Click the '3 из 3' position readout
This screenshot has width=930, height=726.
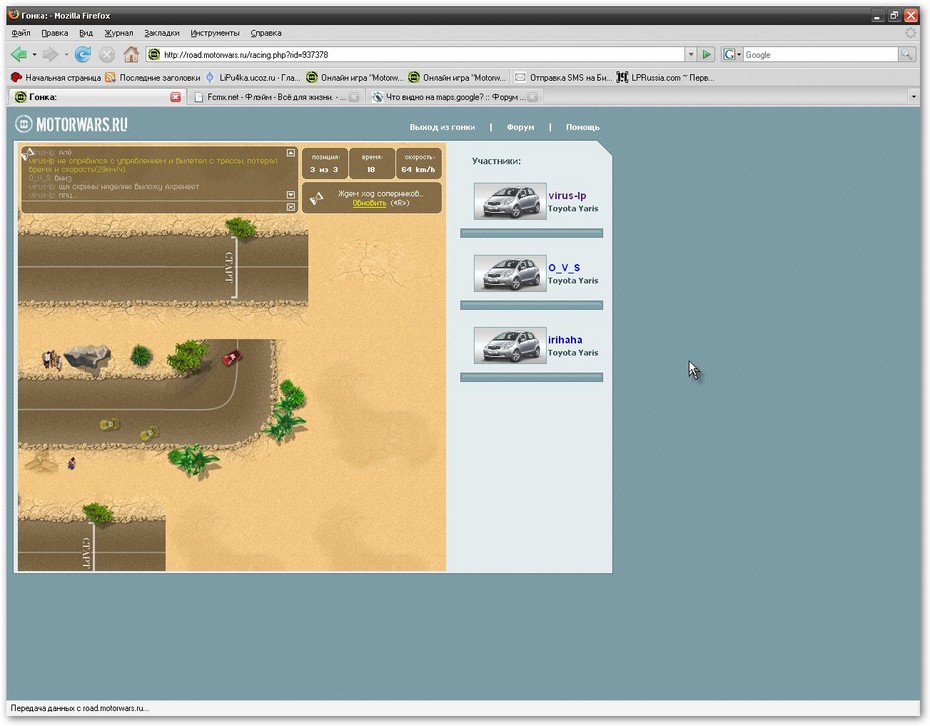pyautogui.click(x=324, y=169)
